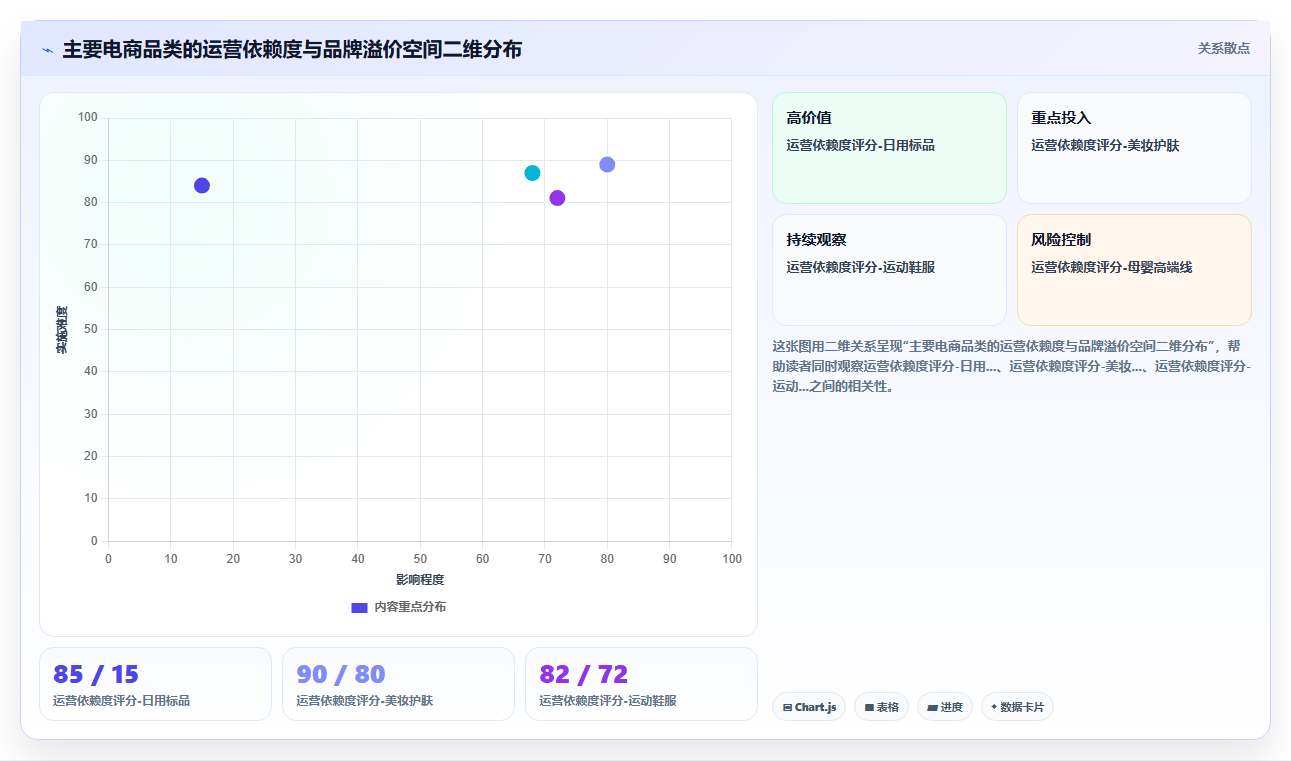The image size is (1291, 761).
Task: Click the x-axis tick label 50
Action: tap(420, 559)
